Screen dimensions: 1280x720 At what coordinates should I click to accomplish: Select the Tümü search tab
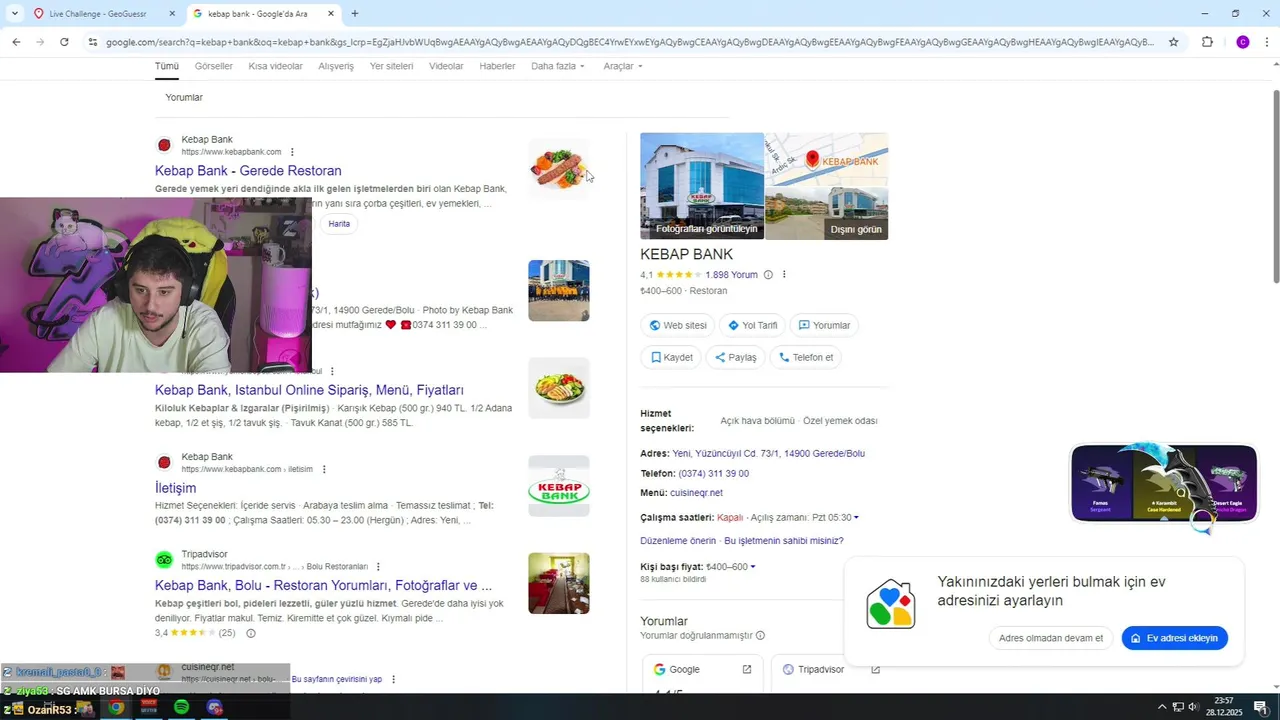(167, 66)
